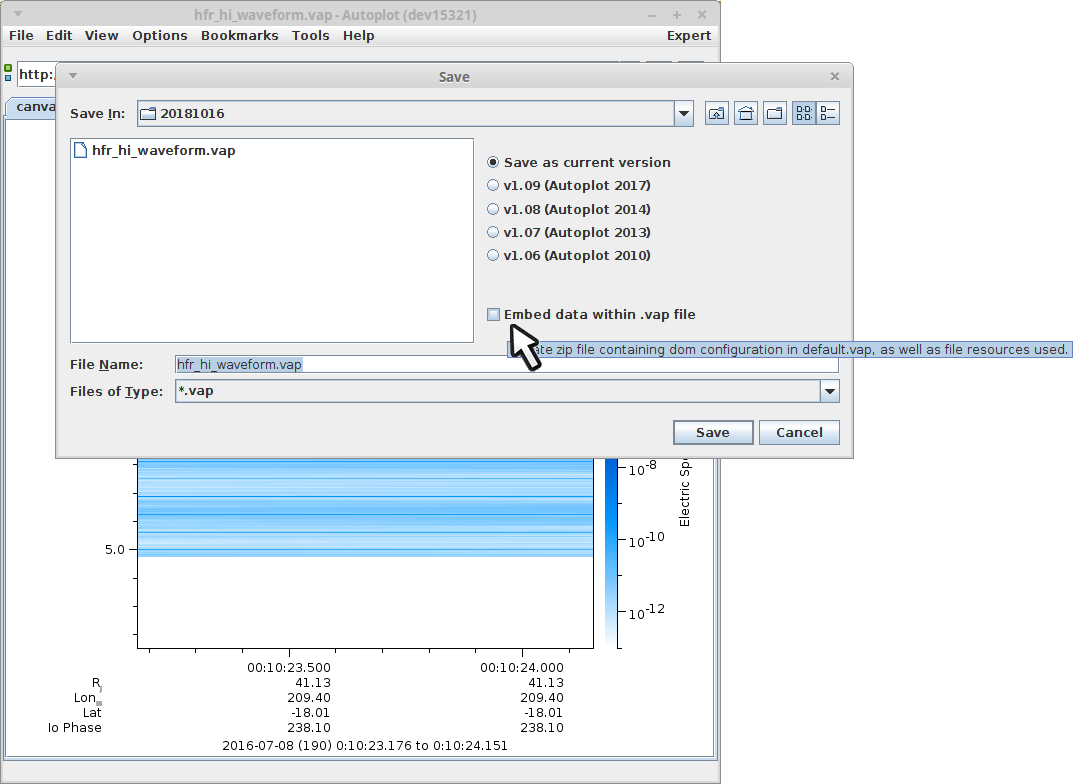
Task: Open the Bookmarks menu
Action: tap(240, 35)
